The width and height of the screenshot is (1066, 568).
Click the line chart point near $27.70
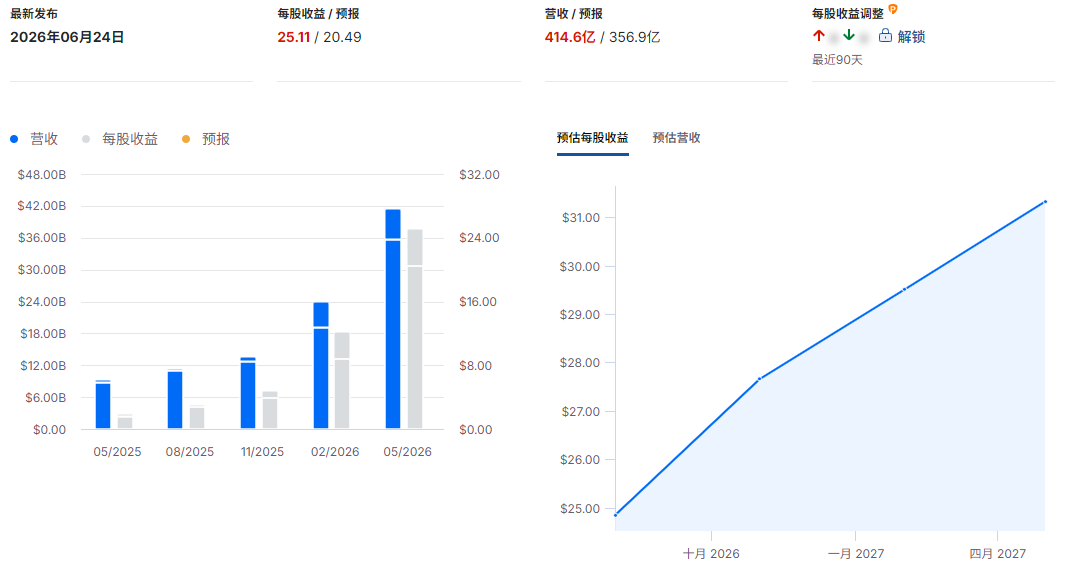(x=759, y=379)
